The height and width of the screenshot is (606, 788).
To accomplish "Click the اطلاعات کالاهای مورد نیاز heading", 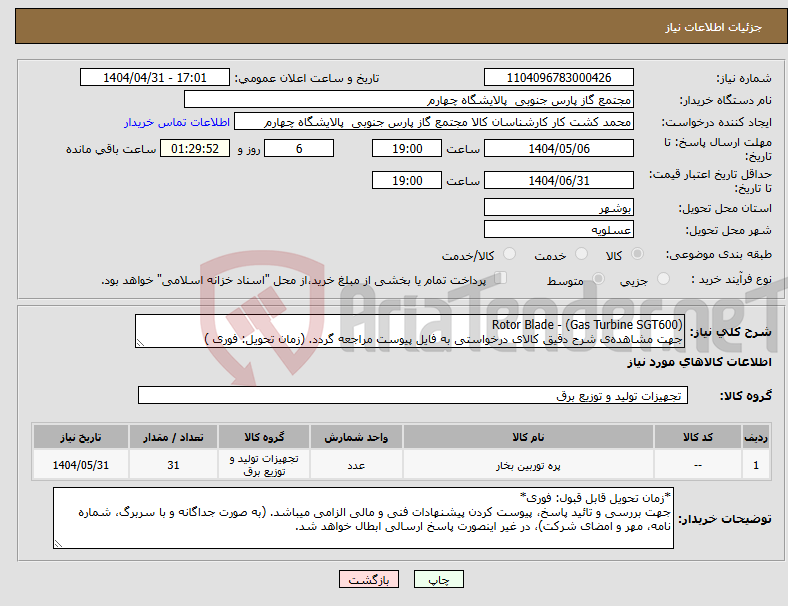I will [699, 362].
